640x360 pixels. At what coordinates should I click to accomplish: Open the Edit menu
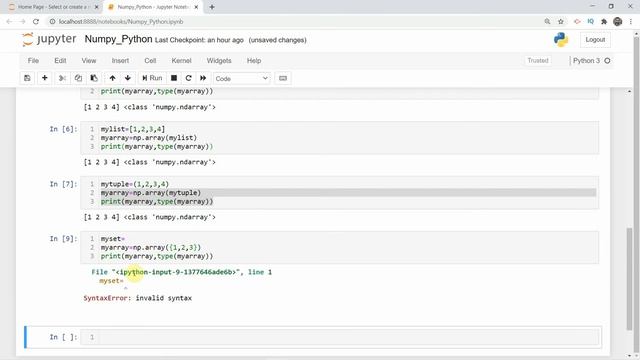[x=60, y=60]
